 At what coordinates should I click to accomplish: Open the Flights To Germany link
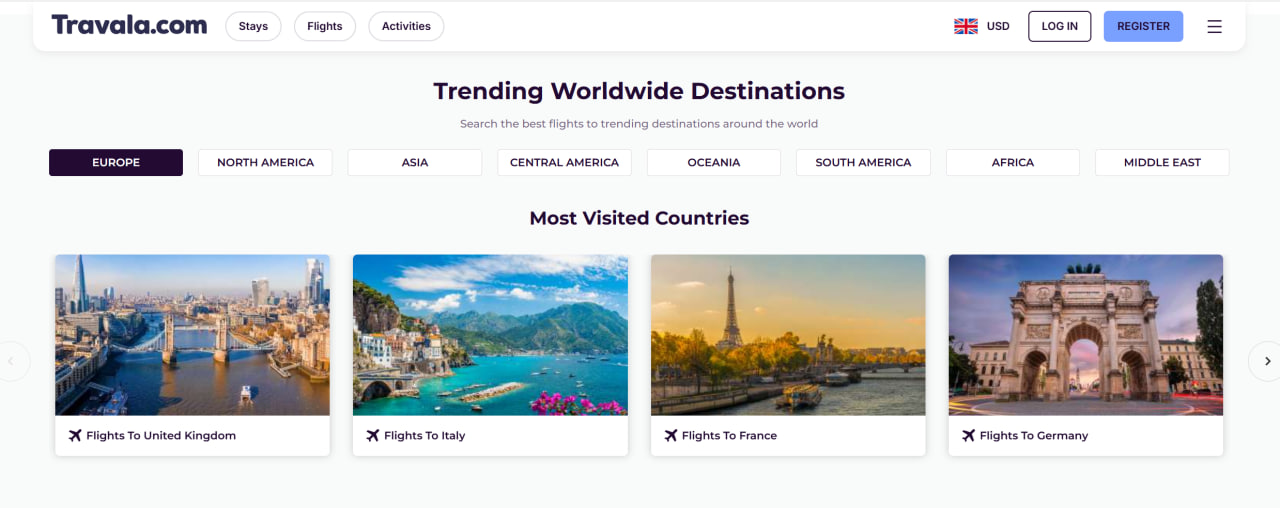pyautogui.click(x=1034, y=436)
